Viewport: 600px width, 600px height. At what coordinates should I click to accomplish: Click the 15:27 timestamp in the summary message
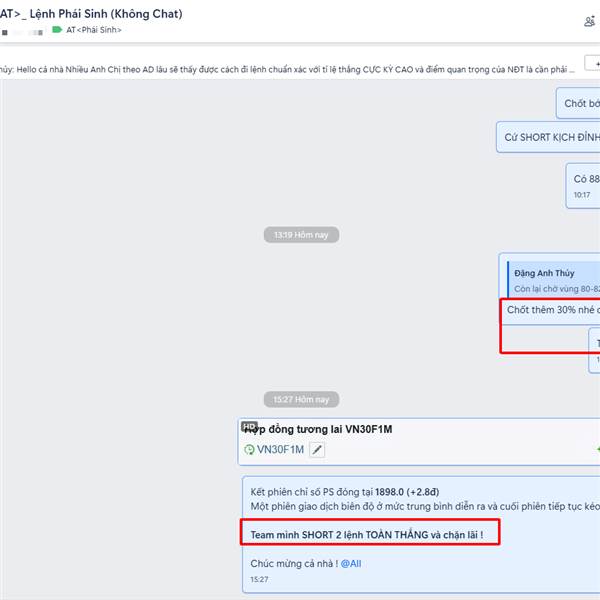(x=259, y=580)
